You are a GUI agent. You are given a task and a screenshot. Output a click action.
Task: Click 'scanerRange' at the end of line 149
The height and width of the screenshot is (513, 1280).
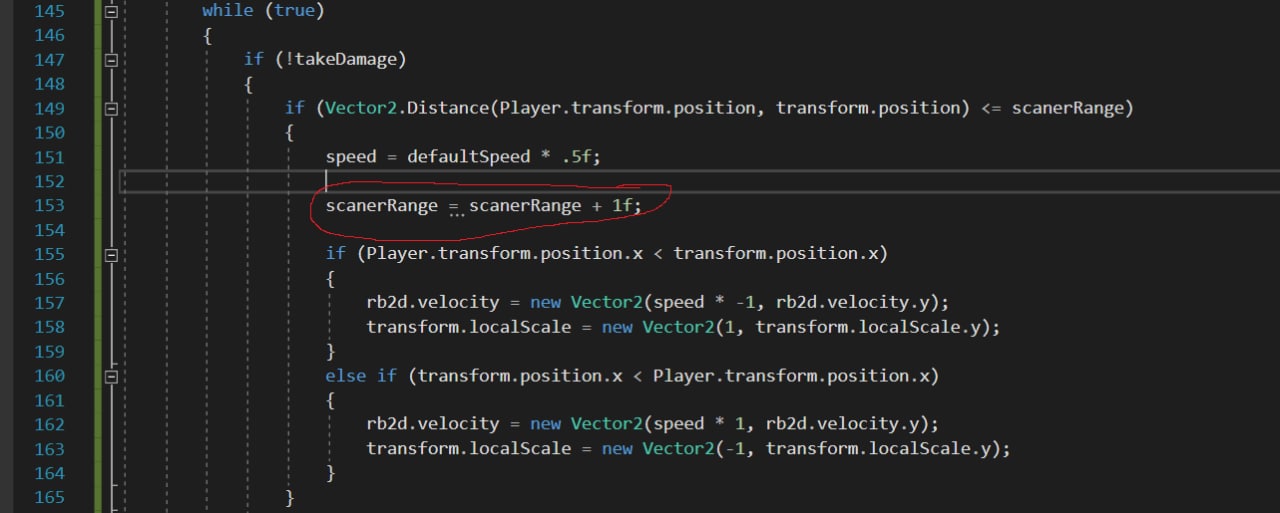point(1067,108)
